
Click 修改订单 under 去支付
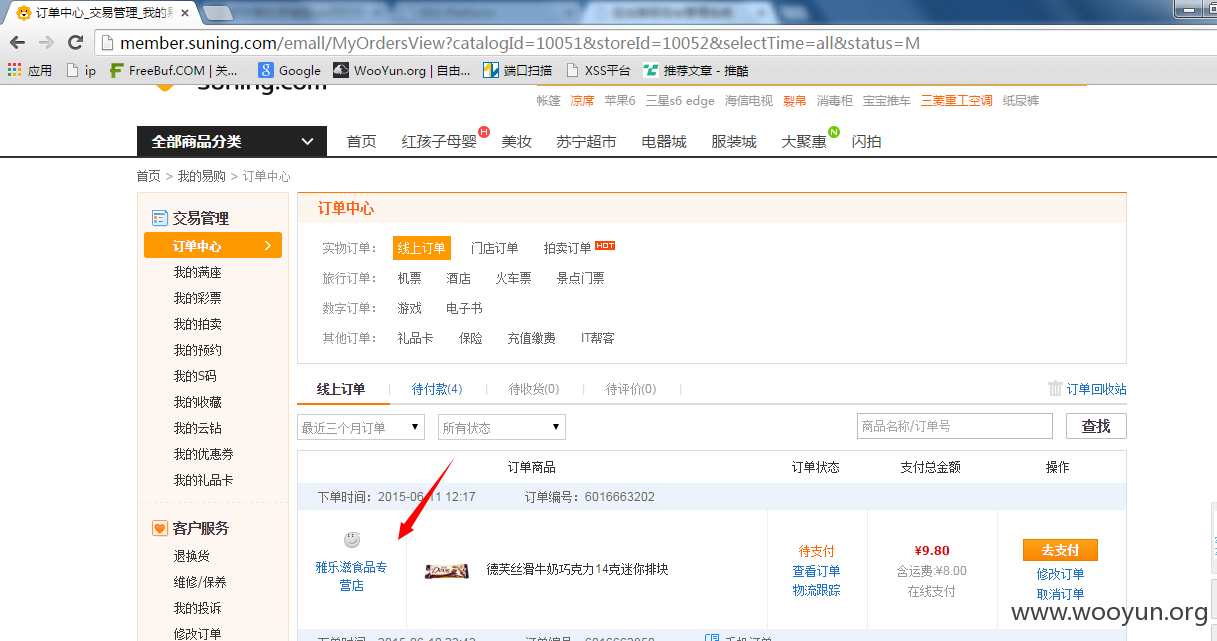pyautogui.click(x=1060, y=574)
